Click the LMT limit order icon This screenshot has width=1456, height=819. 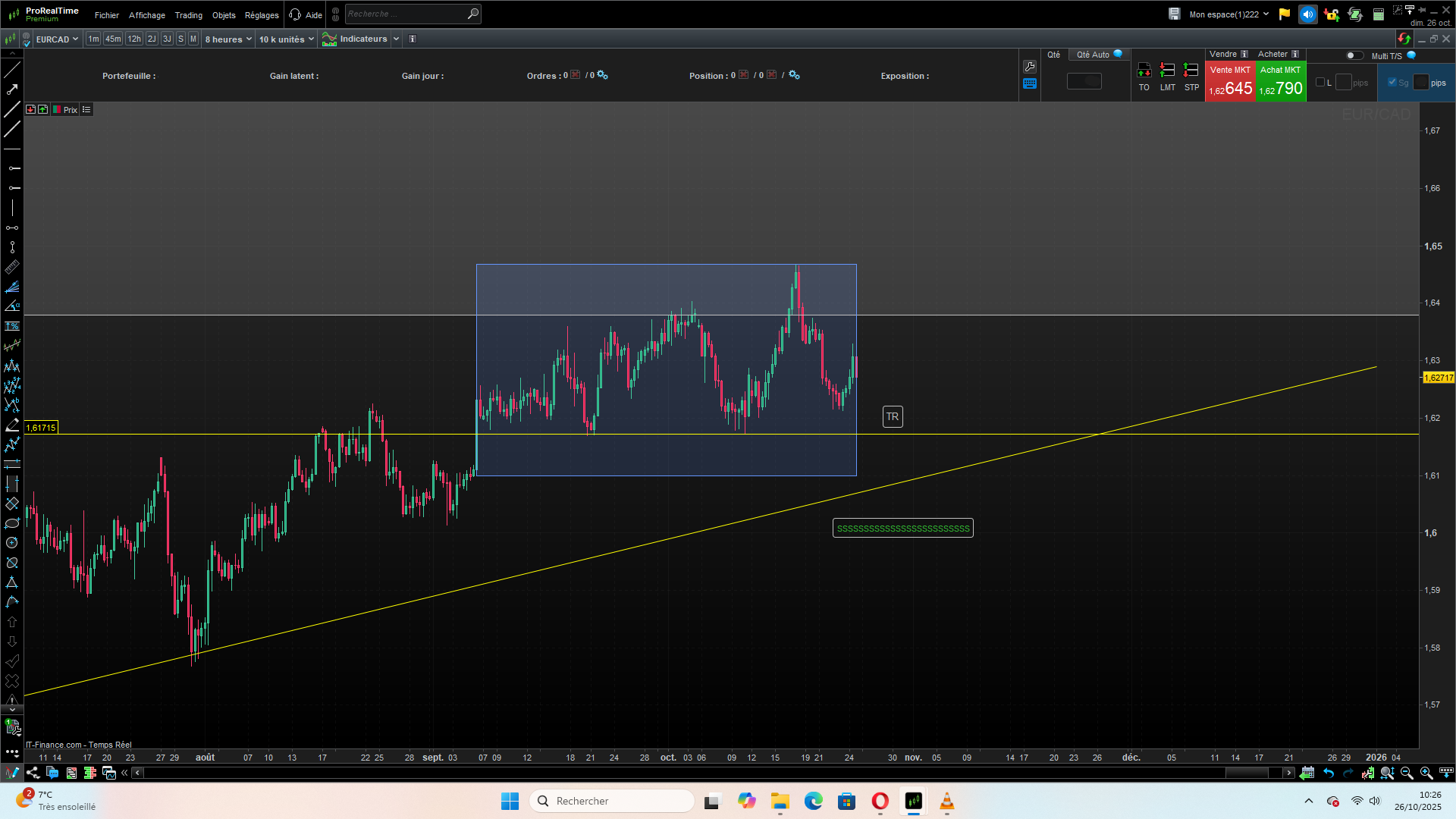point(1168,77)
